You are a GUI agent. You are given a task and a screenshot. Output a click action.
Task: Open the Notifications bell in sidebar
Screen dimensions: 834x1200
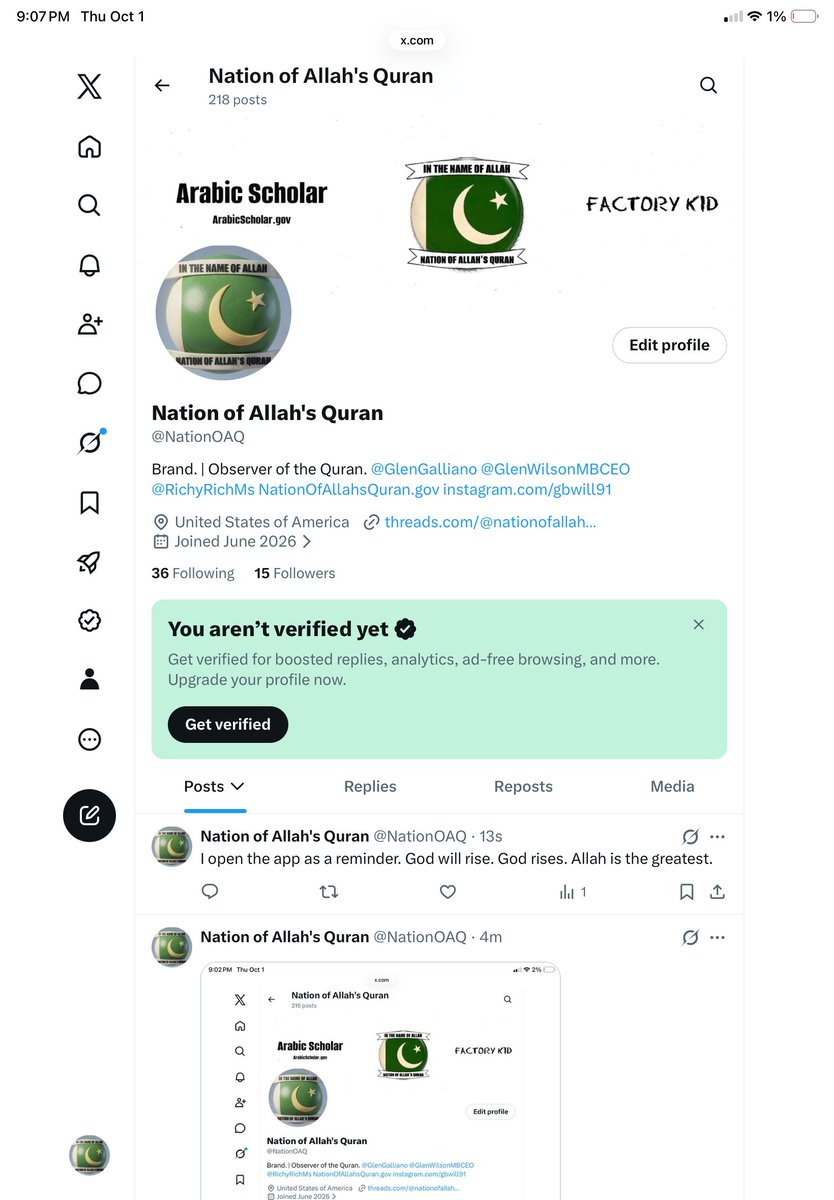pos(89,265)
